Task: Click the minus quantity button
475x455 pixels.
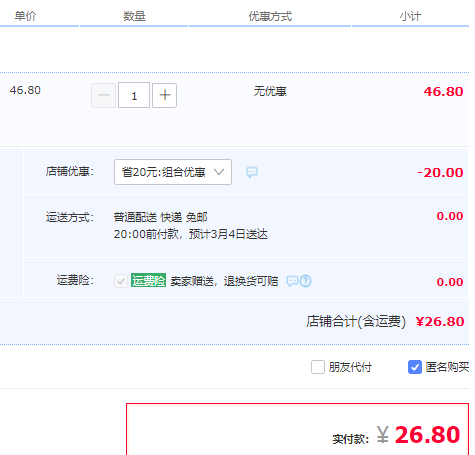Action: coord(104,95)
